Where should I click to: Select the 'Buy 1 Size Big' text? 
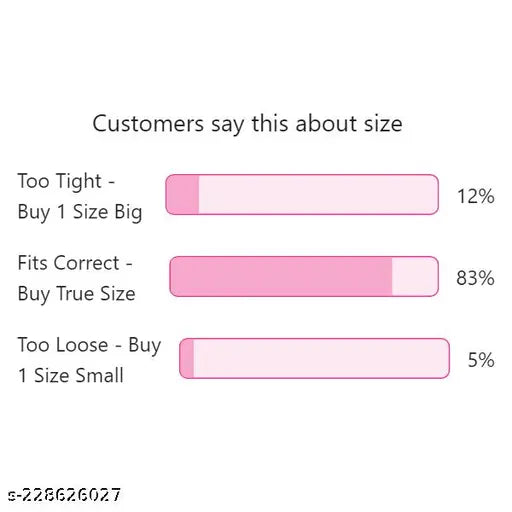click(x=80, y=213)
